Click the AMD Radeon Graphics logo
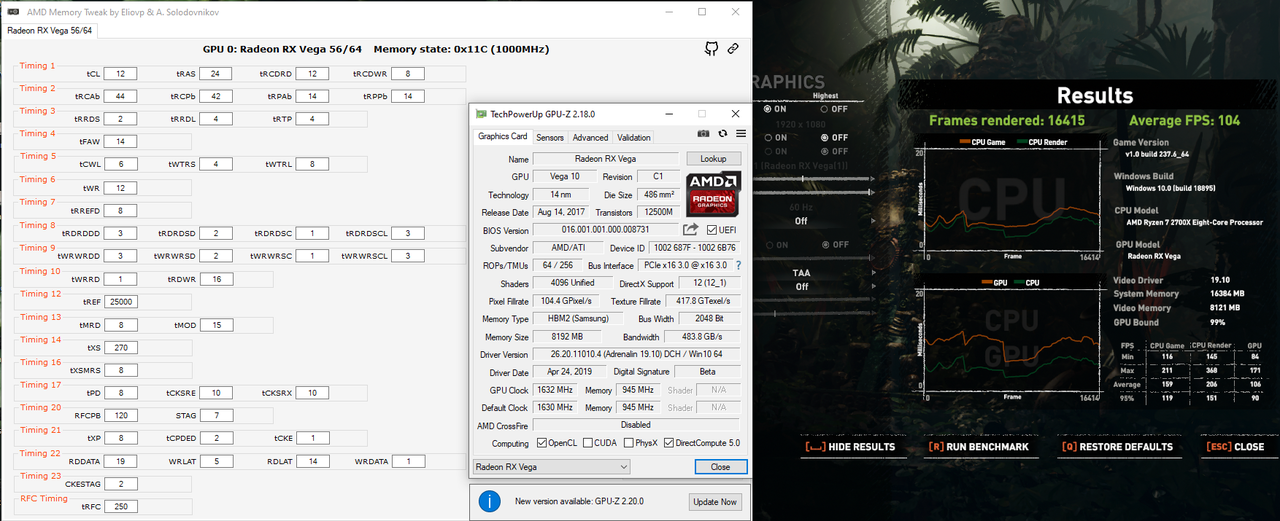 tap(712, 195)
